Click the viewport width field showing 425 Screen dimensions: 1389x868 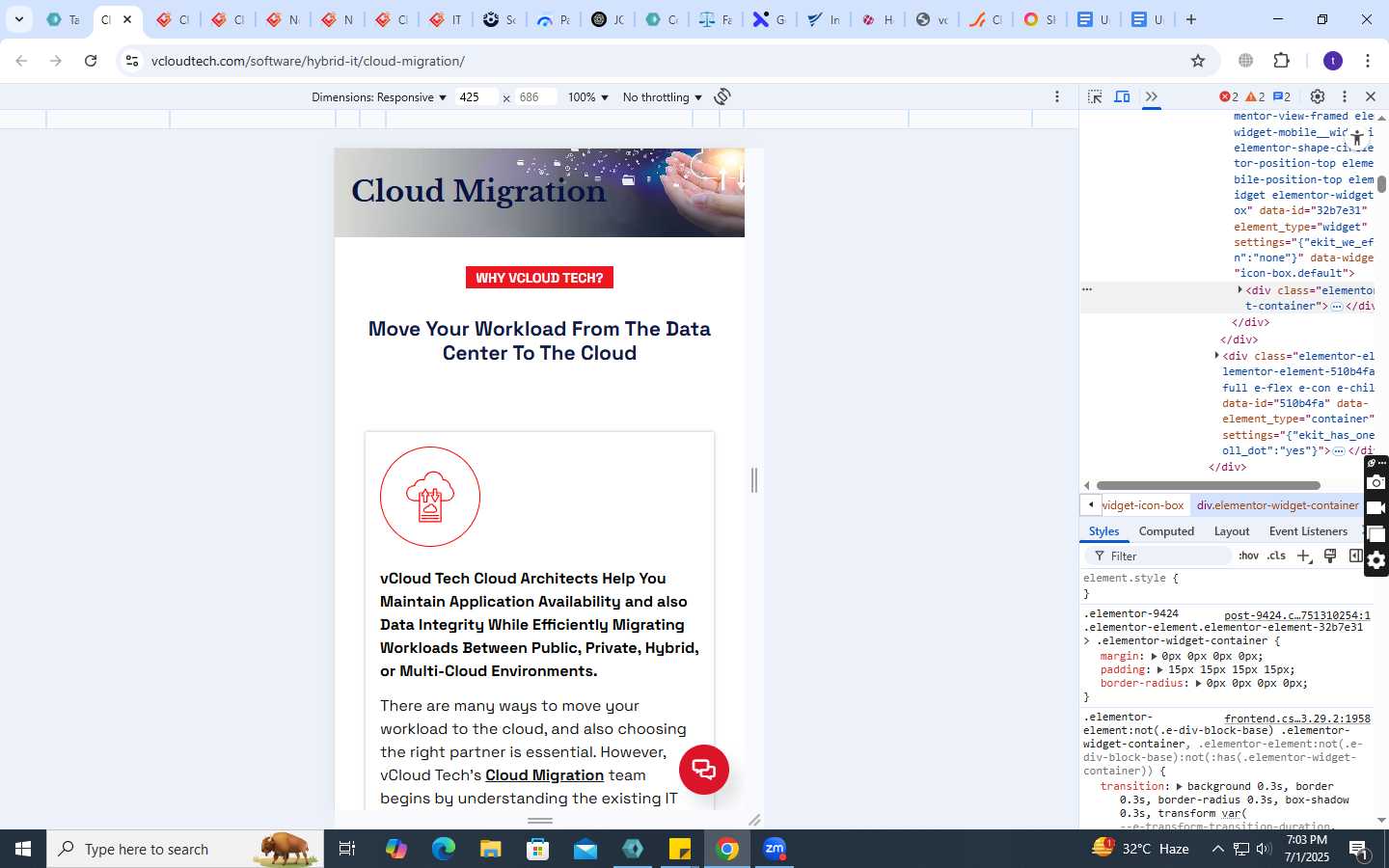(477, 97)
